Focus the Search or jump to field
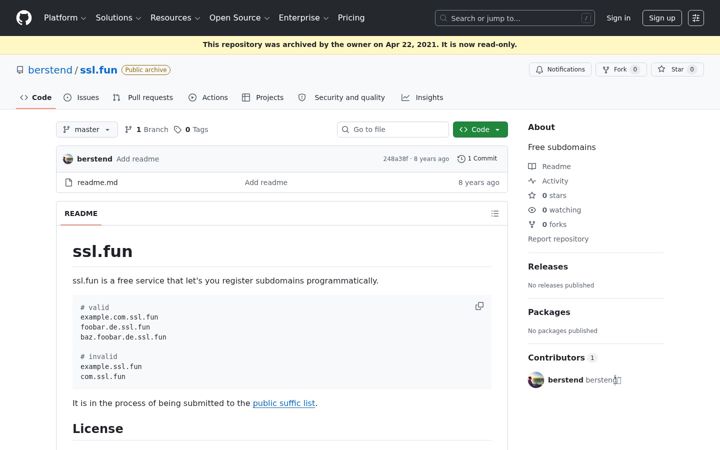The height and width of the screenshot is (450, 720). [515, 18]
